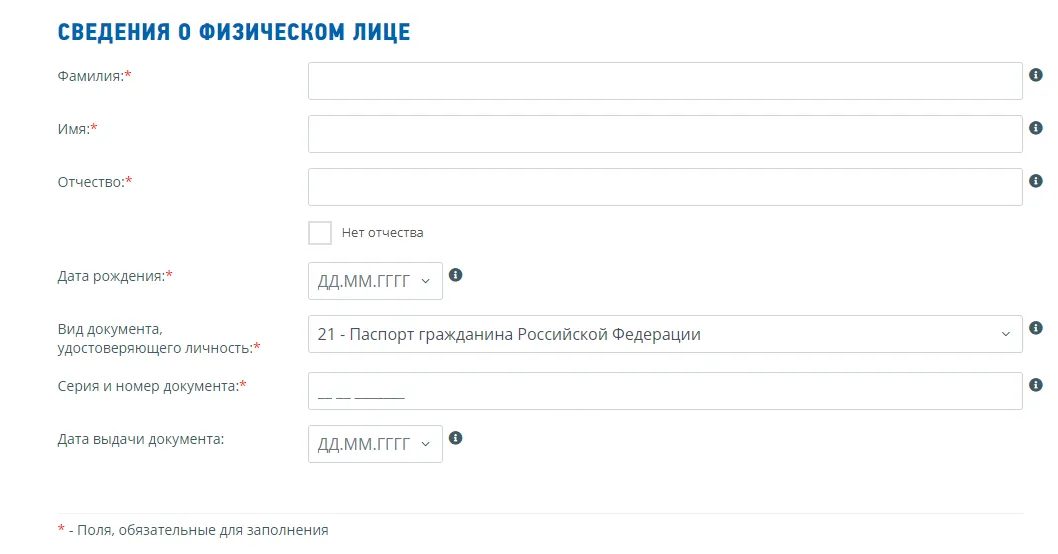This screenshot has height=554, width=1058.
Task: Focus the Фамилия input field
Action: pyautogui.click(x=665, y=81)
